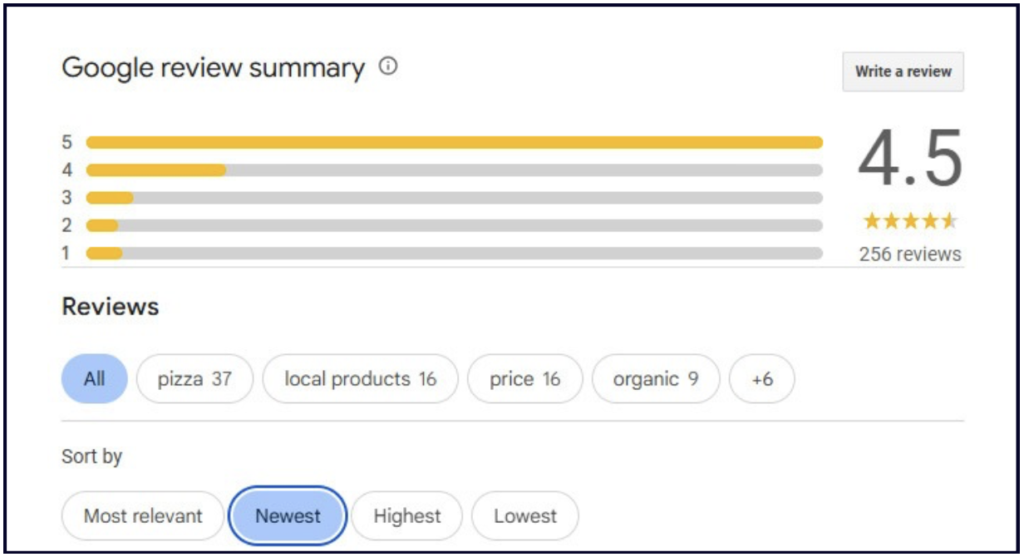Filter reviews by price topic
Viewport: 1024px width, 557px height.
(525, 379)
